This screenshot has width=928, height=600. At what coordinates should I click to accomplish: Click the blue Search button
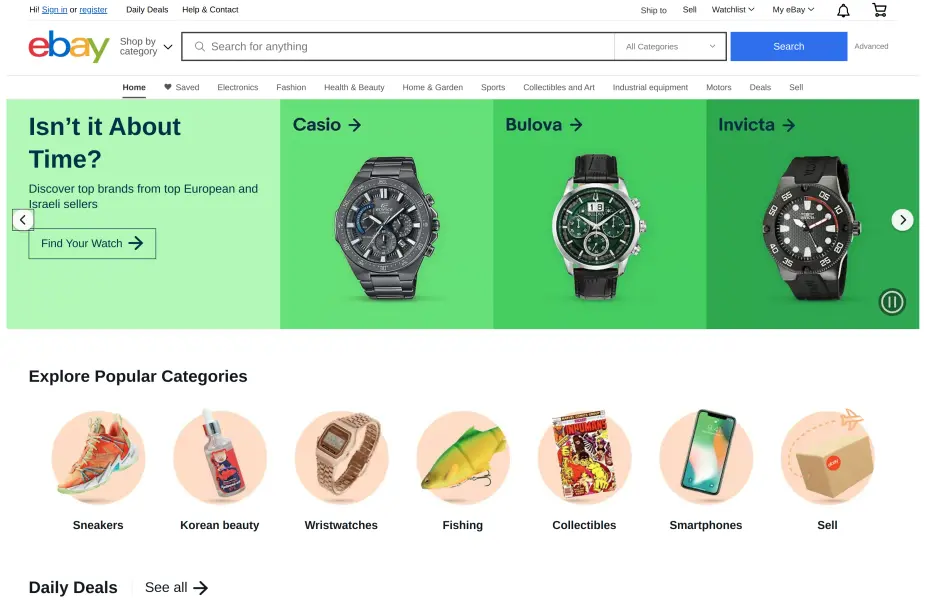tap(788, 46)
